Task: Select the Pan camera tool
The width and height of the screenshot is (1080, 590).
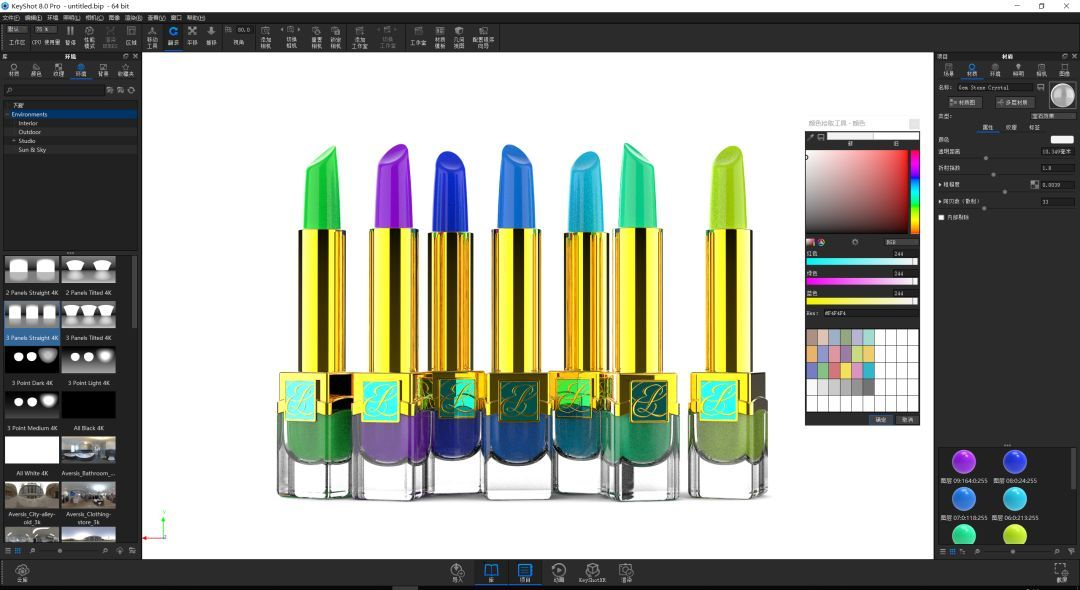Action: [192, 35]
